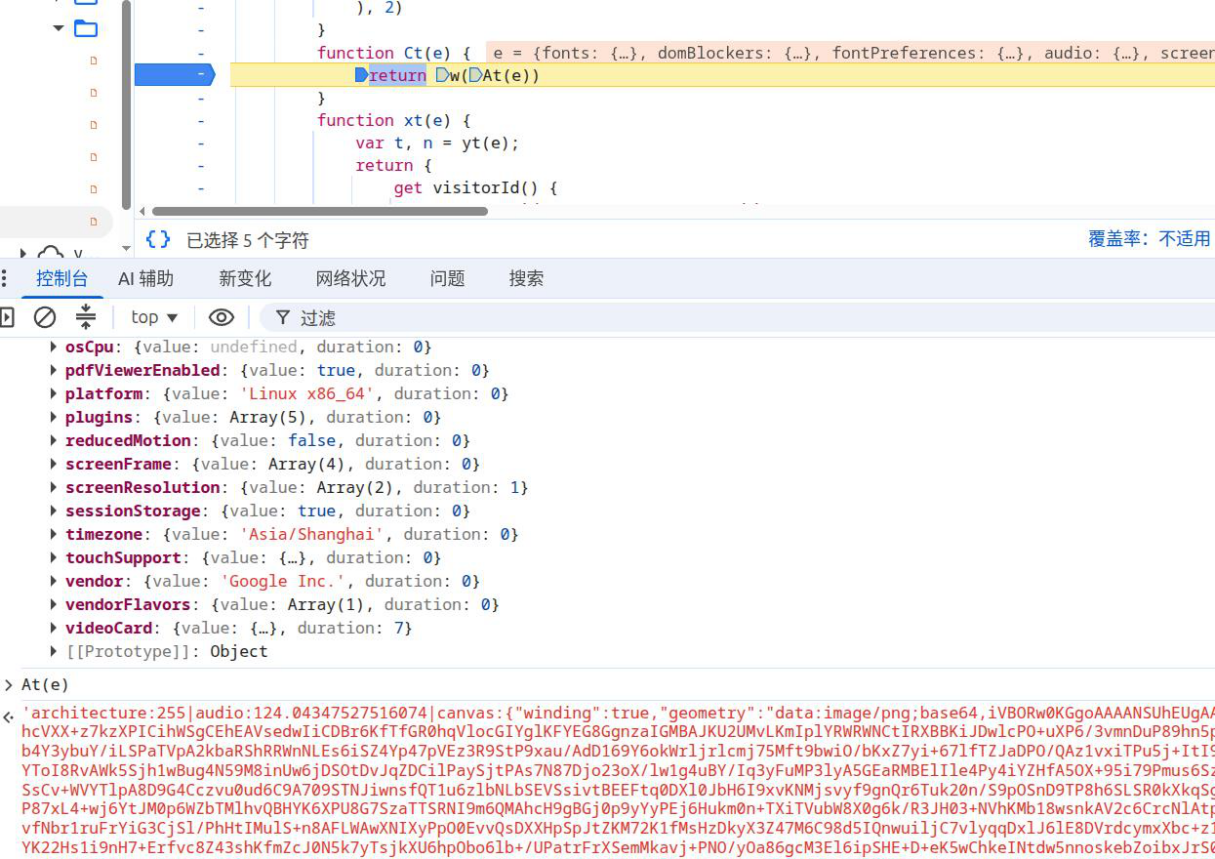Expand the osCpu property
Image resolution: width=1215 pixels, height=859 pixels.
pyautogui.click(x=53, y=347)
